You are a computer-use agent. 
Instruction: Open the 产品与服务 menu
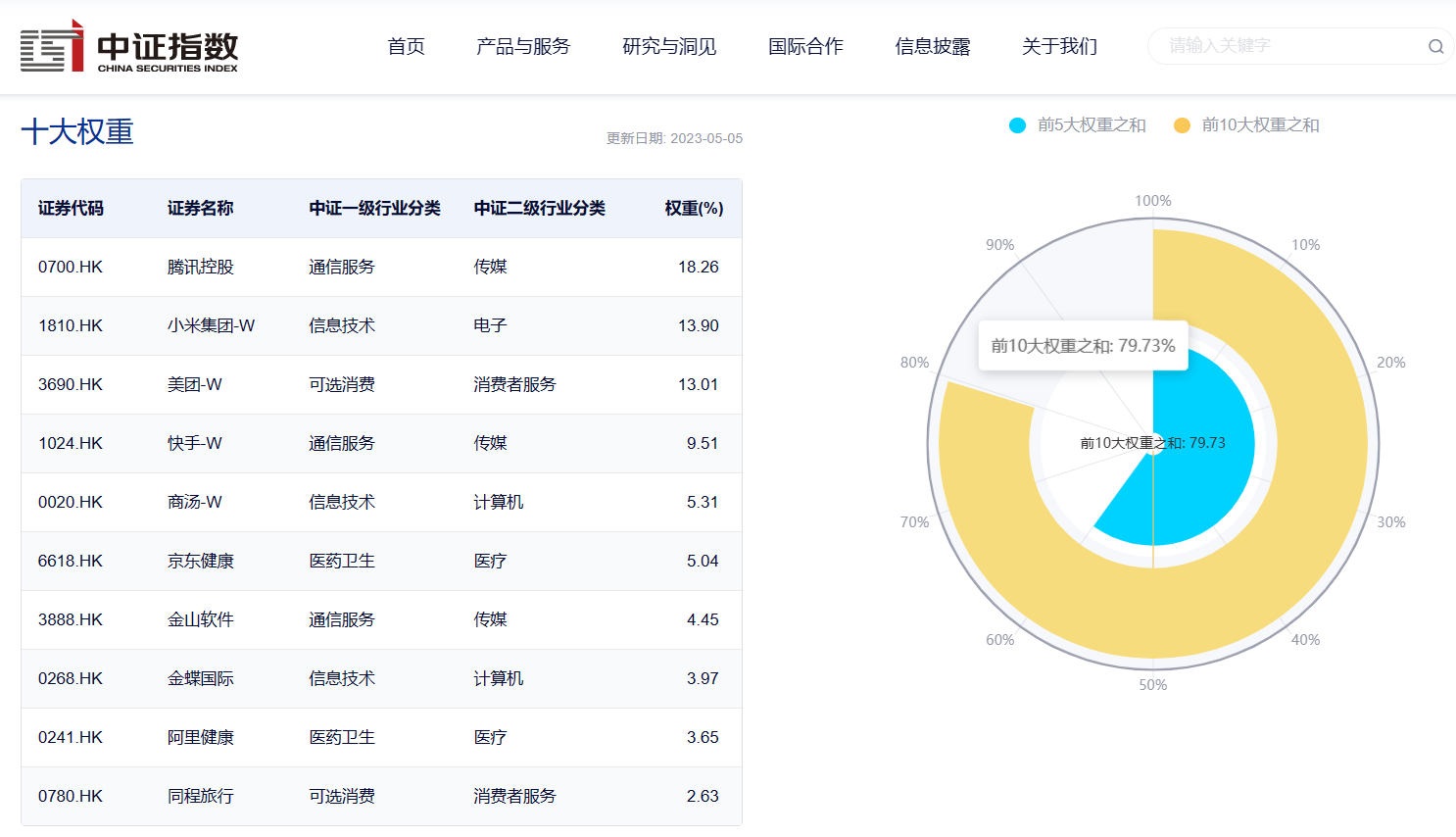pos(523,46)
